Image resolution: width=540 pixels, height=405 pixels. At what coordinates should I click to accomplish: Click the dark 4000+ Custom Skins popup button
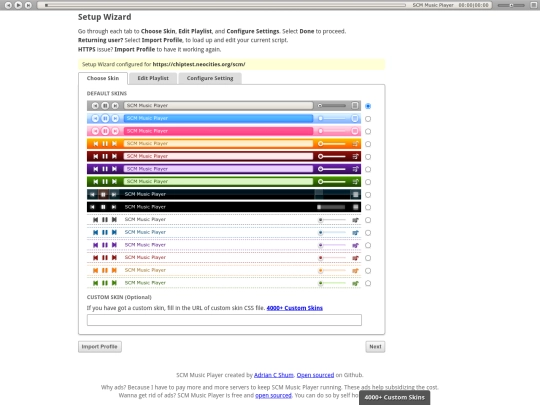tap(395, 397)
